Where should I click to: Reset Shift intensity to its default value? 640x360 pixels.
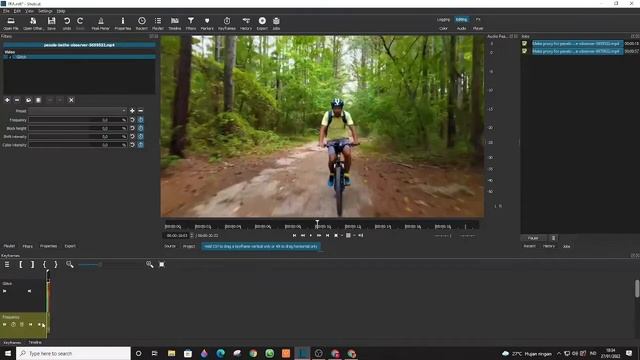pyautogui.click(x=132, y=136)
